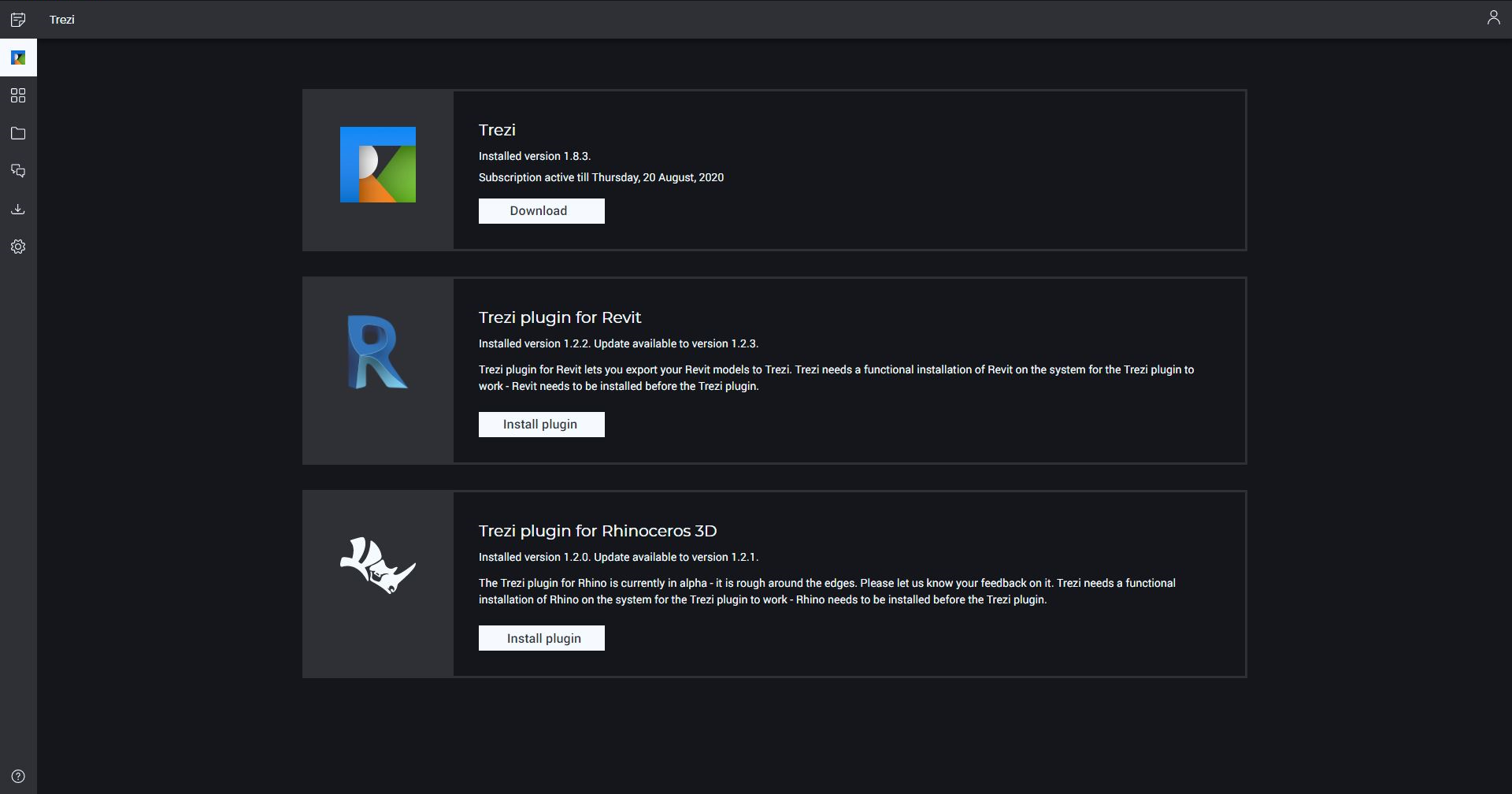
Task: Open the chat messages sidebar icon
Action: [18, 171]
